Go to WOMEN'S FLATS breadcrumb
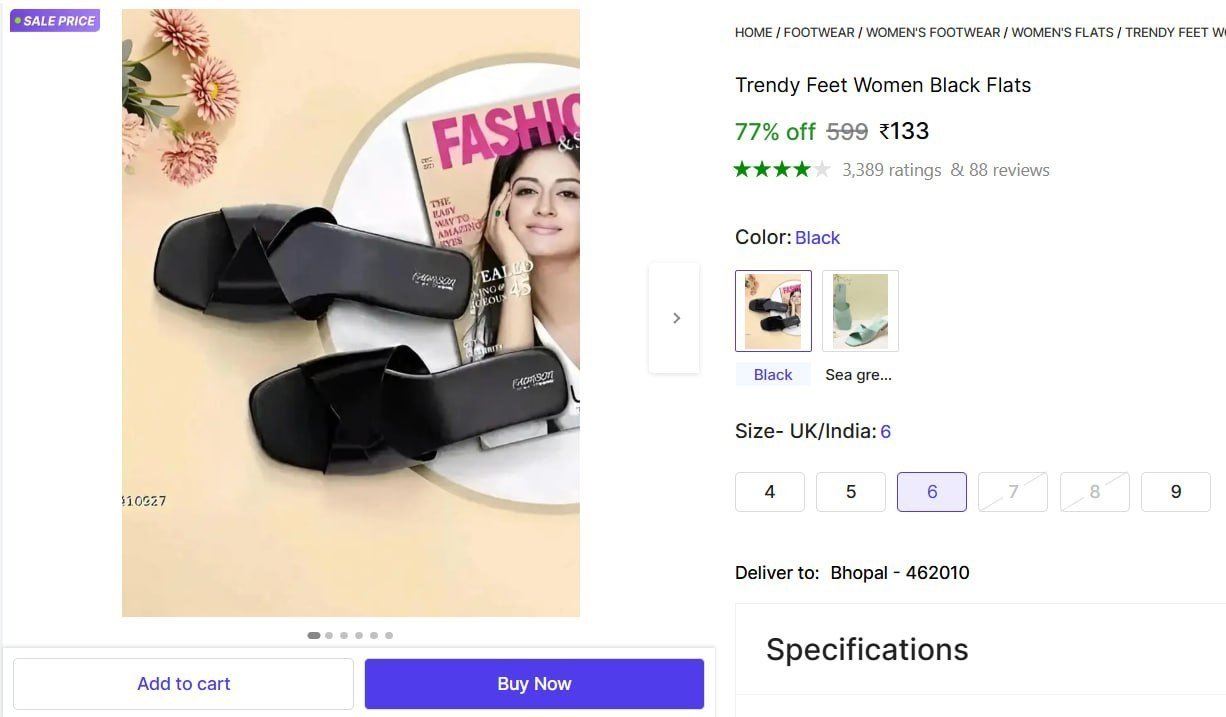 coord(1062,32)
